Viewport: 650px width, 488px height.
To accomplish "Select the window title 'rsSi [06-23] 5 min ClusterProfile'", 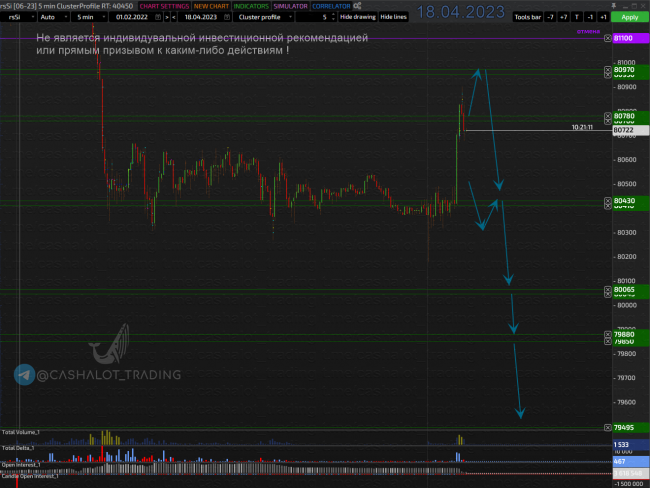I will [x=51, y=6].
